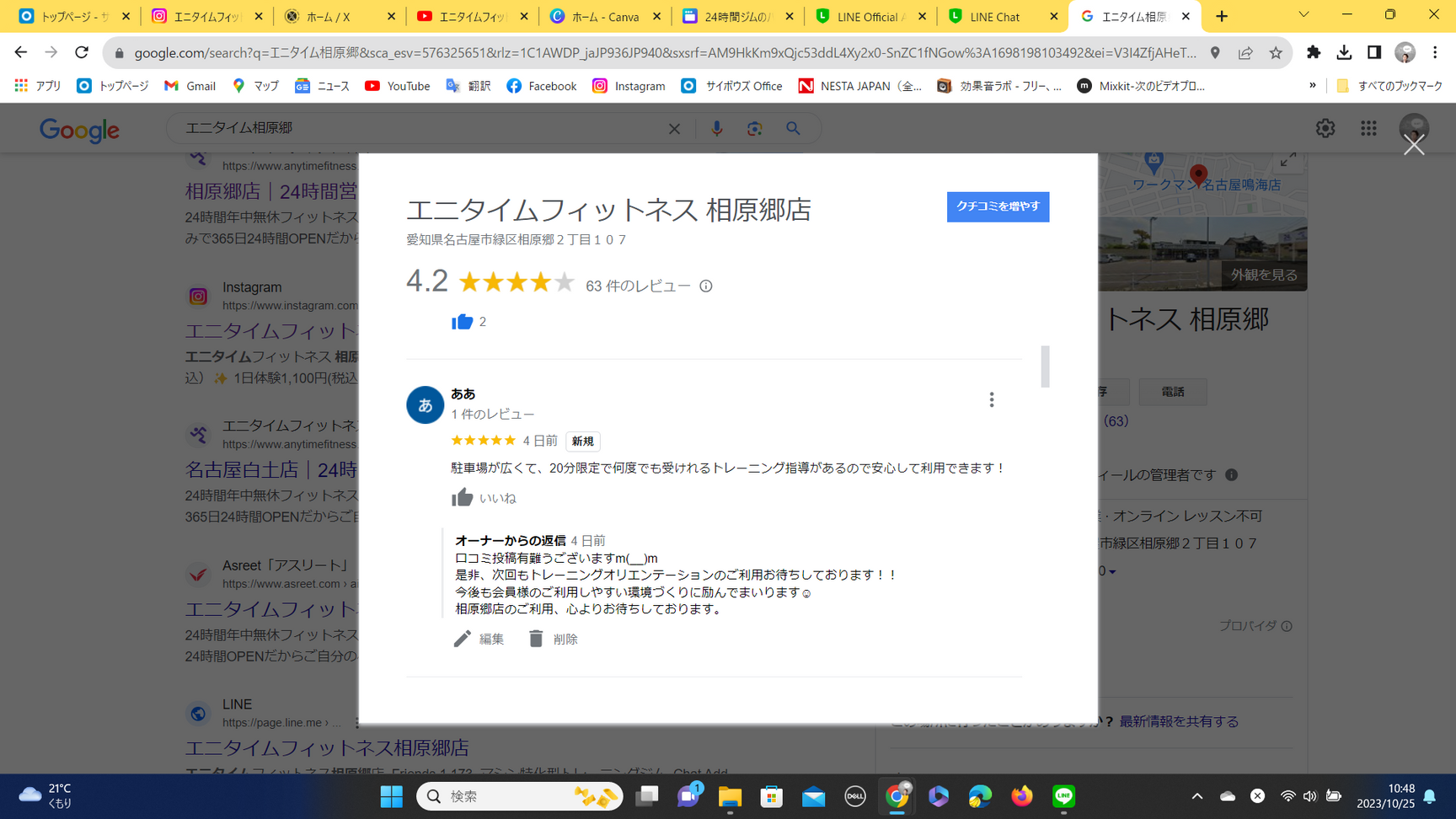Screen dimensions: 1456x819
Task: Click the 外観を見る street view thumbnail
Action: tap(1203, 254)
